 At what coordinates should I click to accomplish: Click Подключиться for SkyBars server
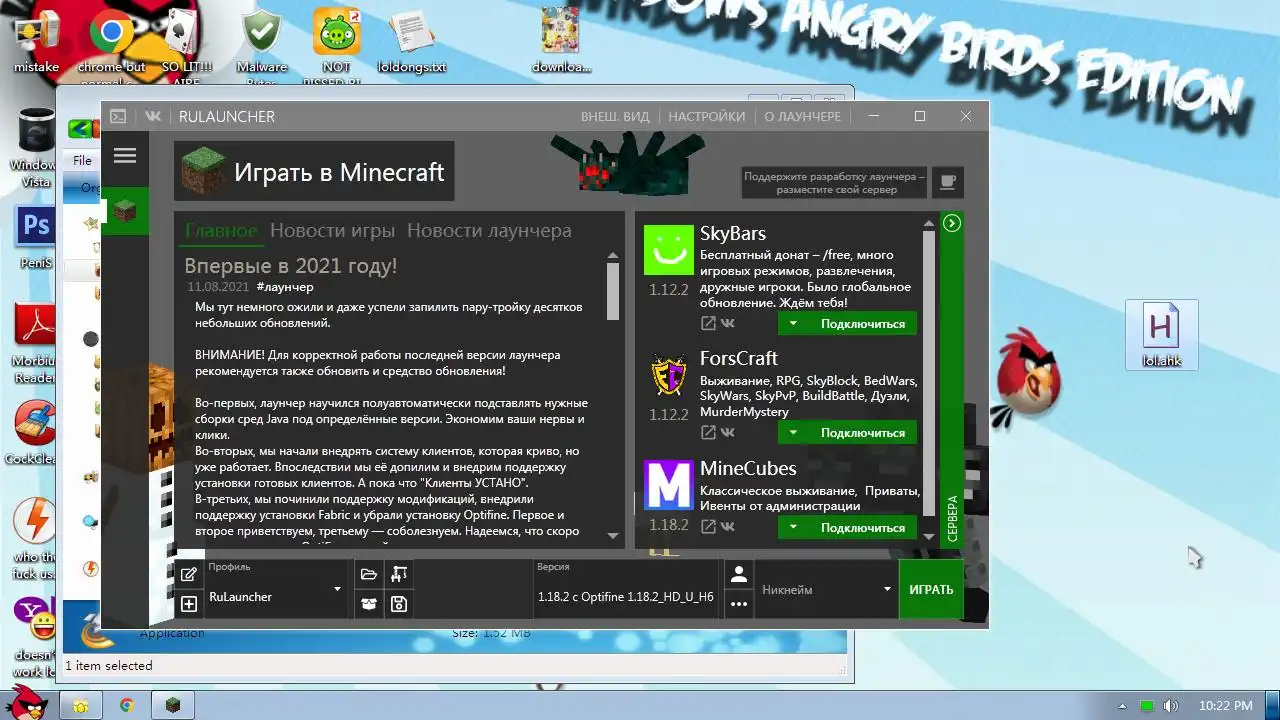(862, 323)
